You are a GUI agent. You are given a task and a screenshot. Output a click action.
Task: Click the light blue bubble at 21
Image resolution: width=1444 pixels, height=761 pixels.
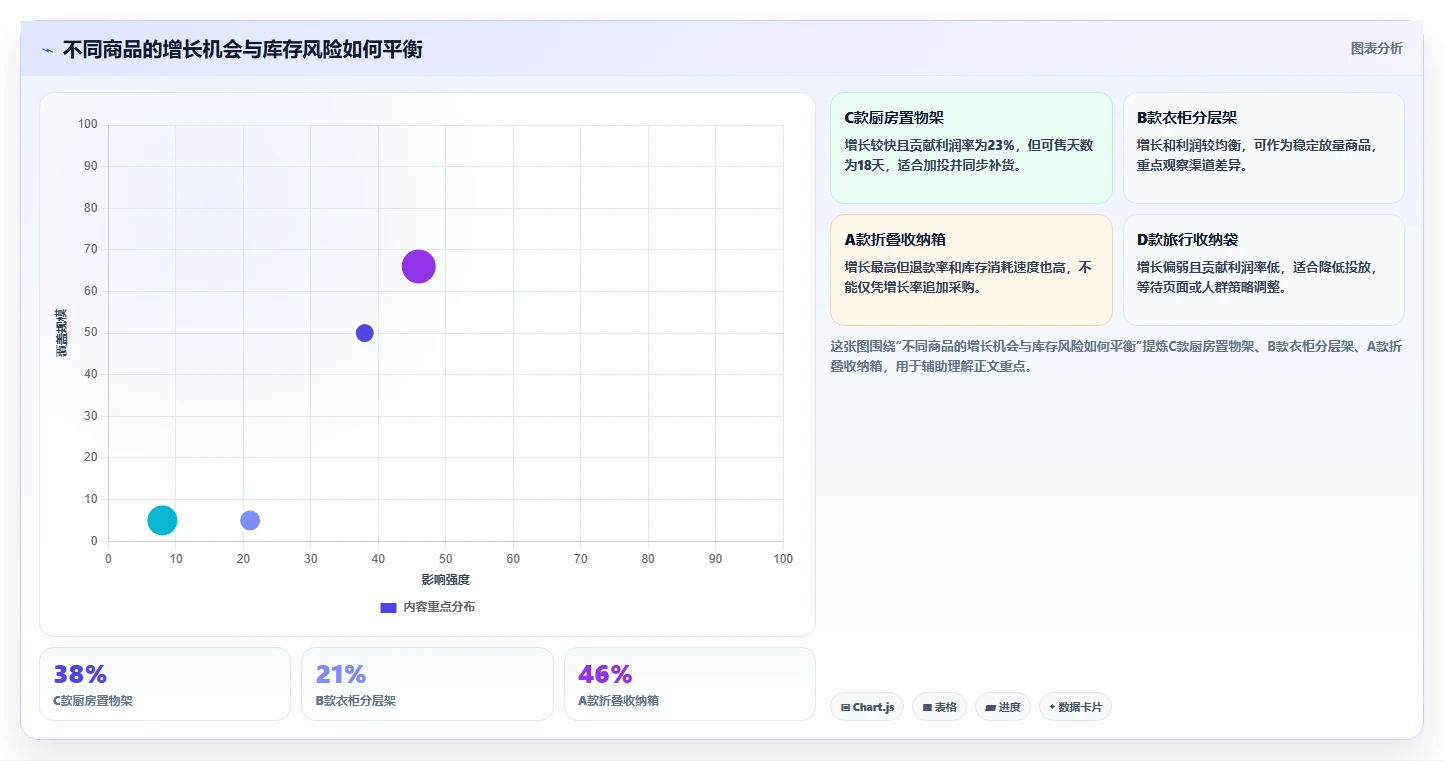250,520
